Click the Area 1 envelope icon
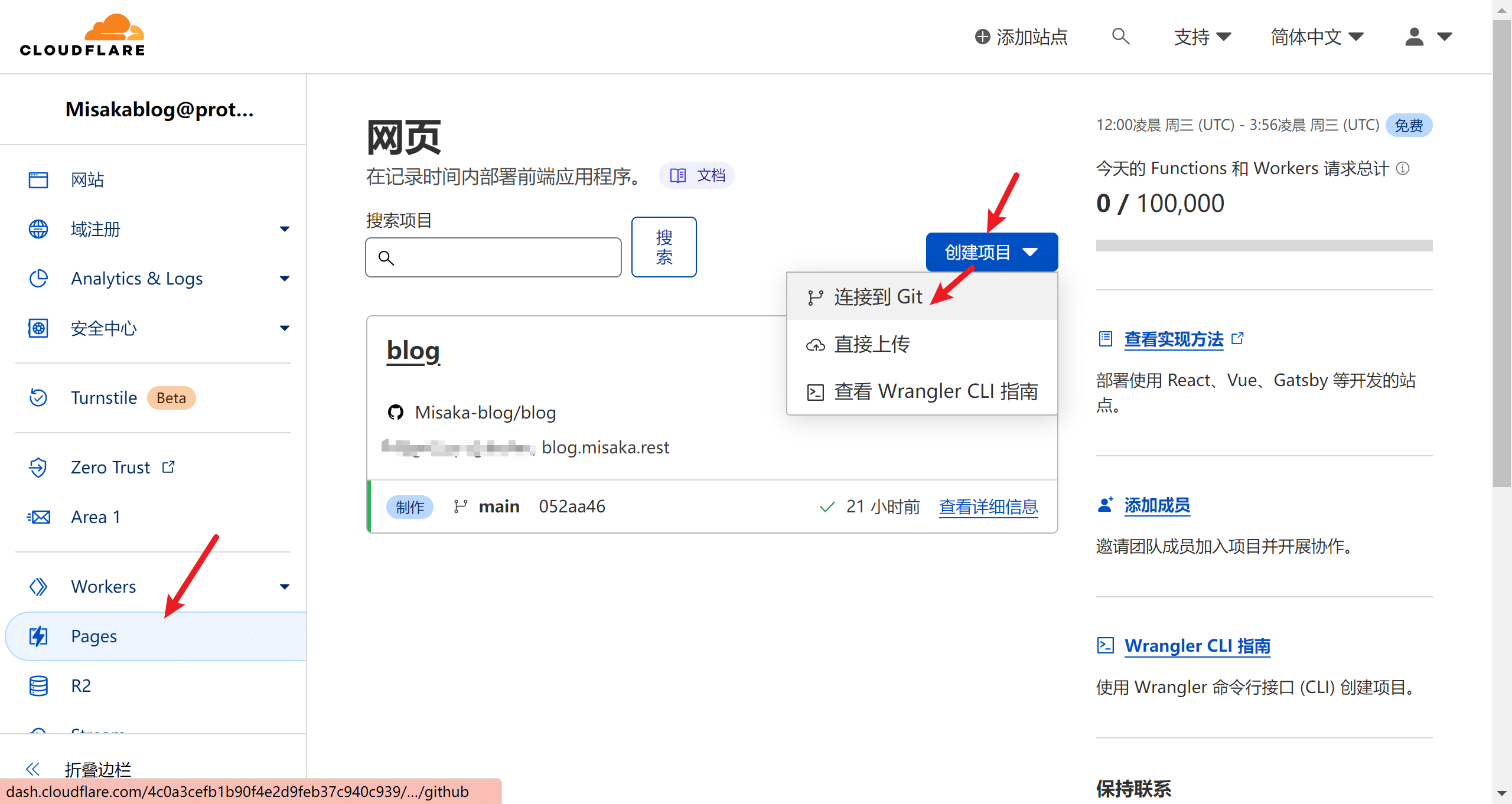 click(x=38, y=517)
